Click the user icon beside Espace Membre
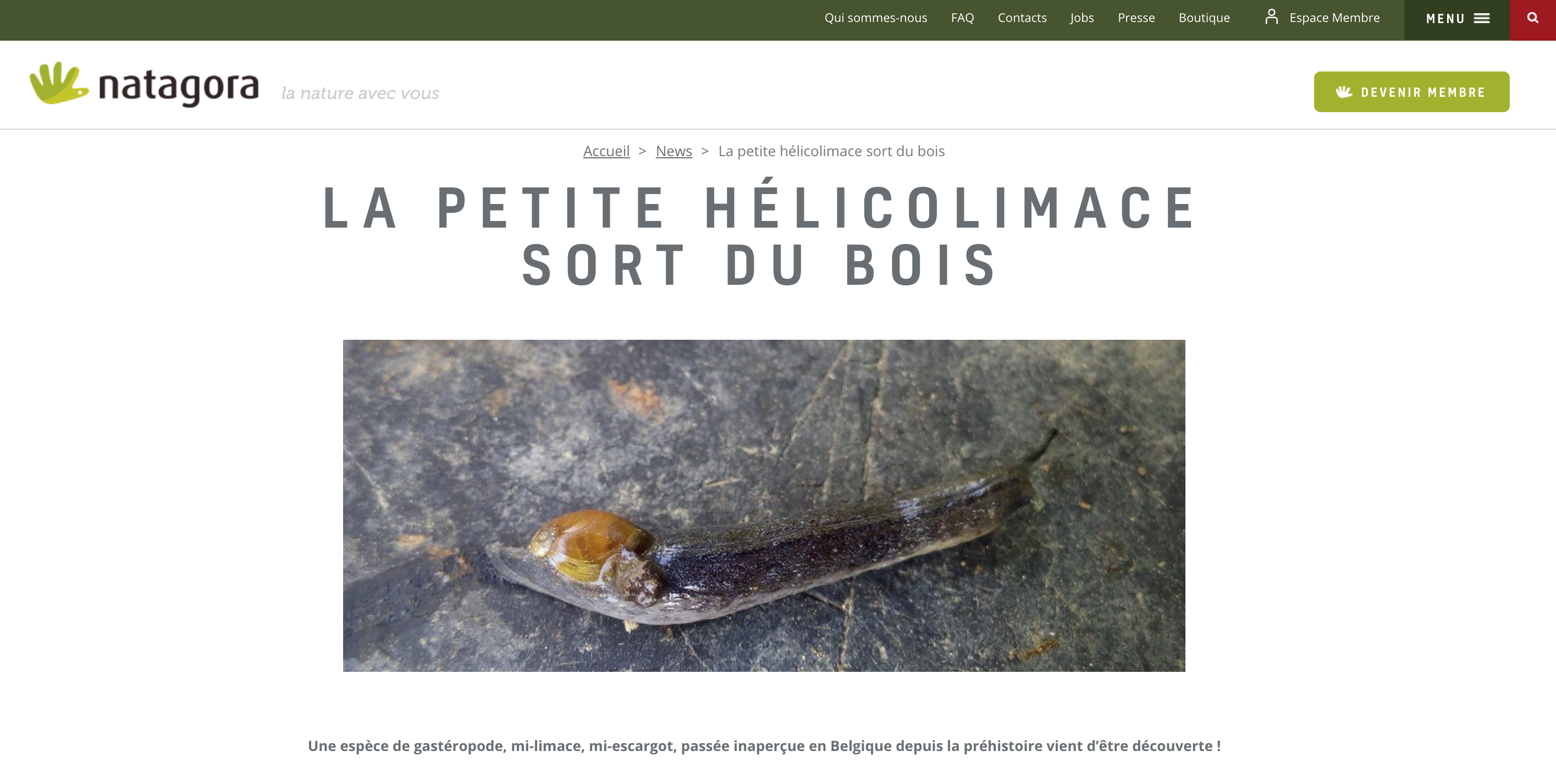 click(x=1272, y=17)
